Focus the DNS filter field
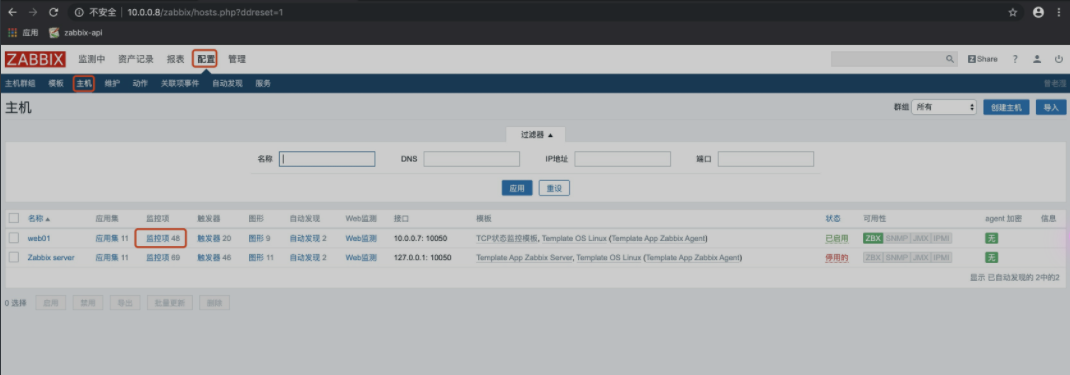Image resolution: width=1070 pixels, height=375 pixels. click(472, 159)
